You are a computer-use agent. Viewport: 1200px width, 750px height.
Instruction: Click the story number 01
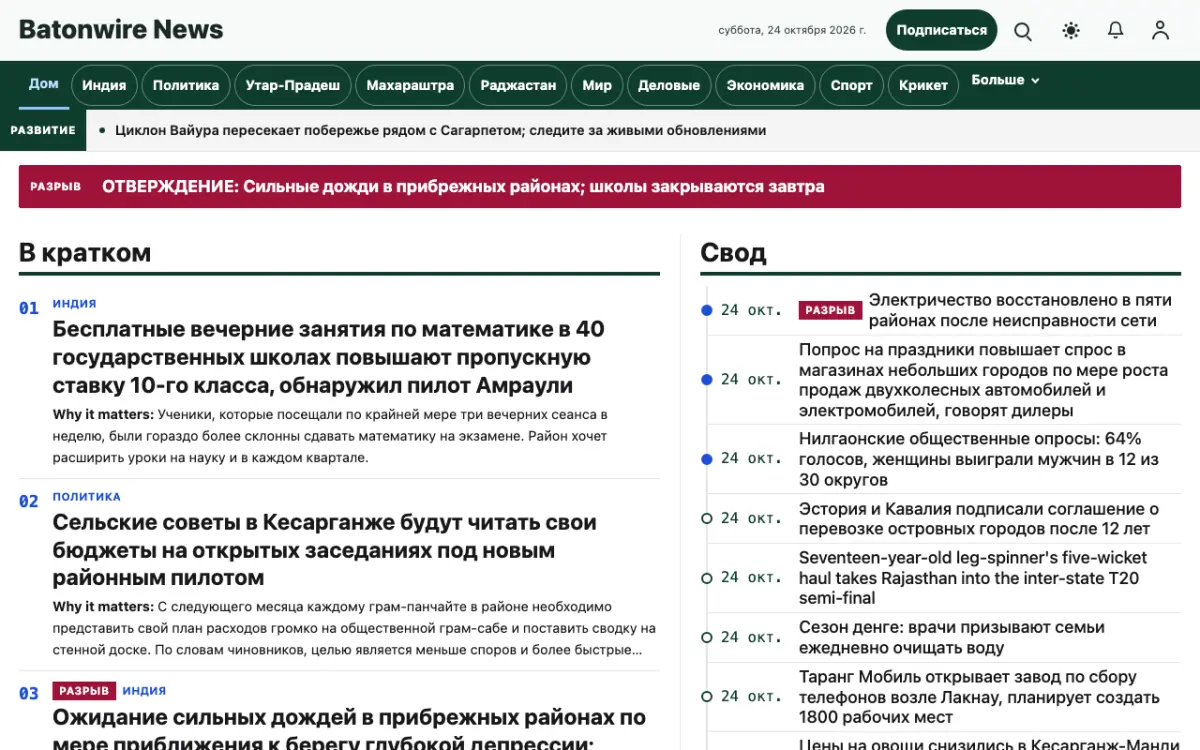(29, 308)
